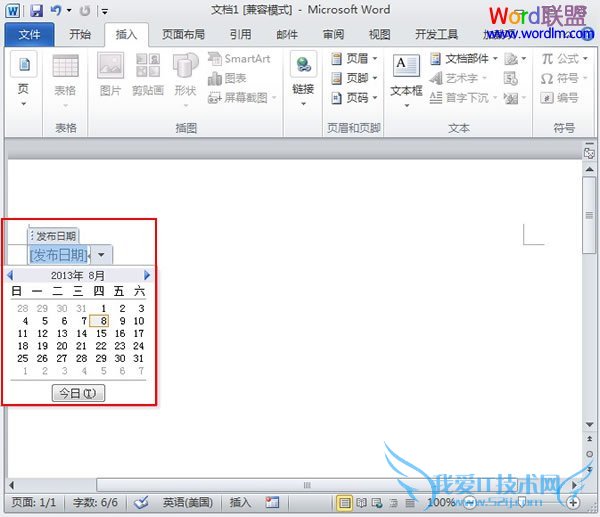600x517 pixels.
Task: Switch to the 开始 tab
Action: click(80, 34)
